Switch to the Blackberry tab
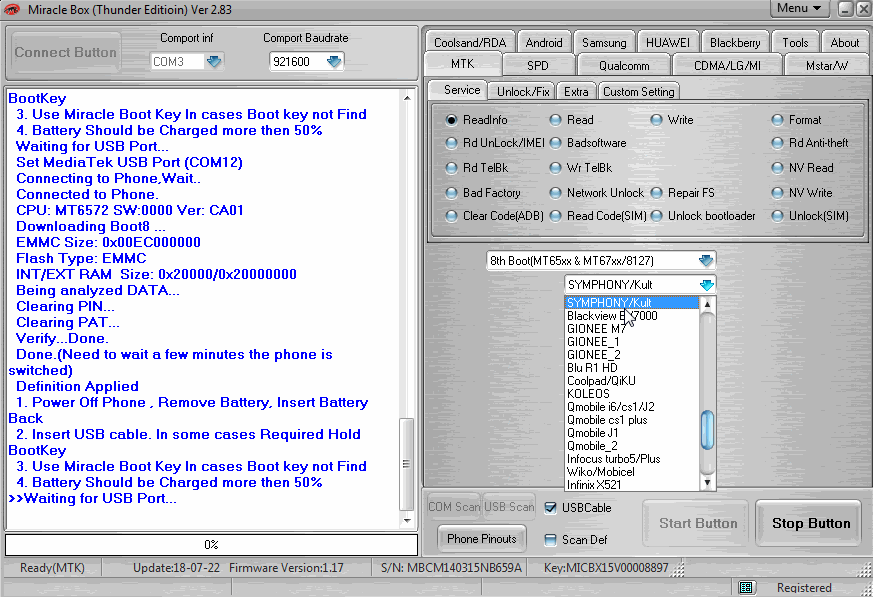This screenshot has width=873, height=597. click(735, 42)
